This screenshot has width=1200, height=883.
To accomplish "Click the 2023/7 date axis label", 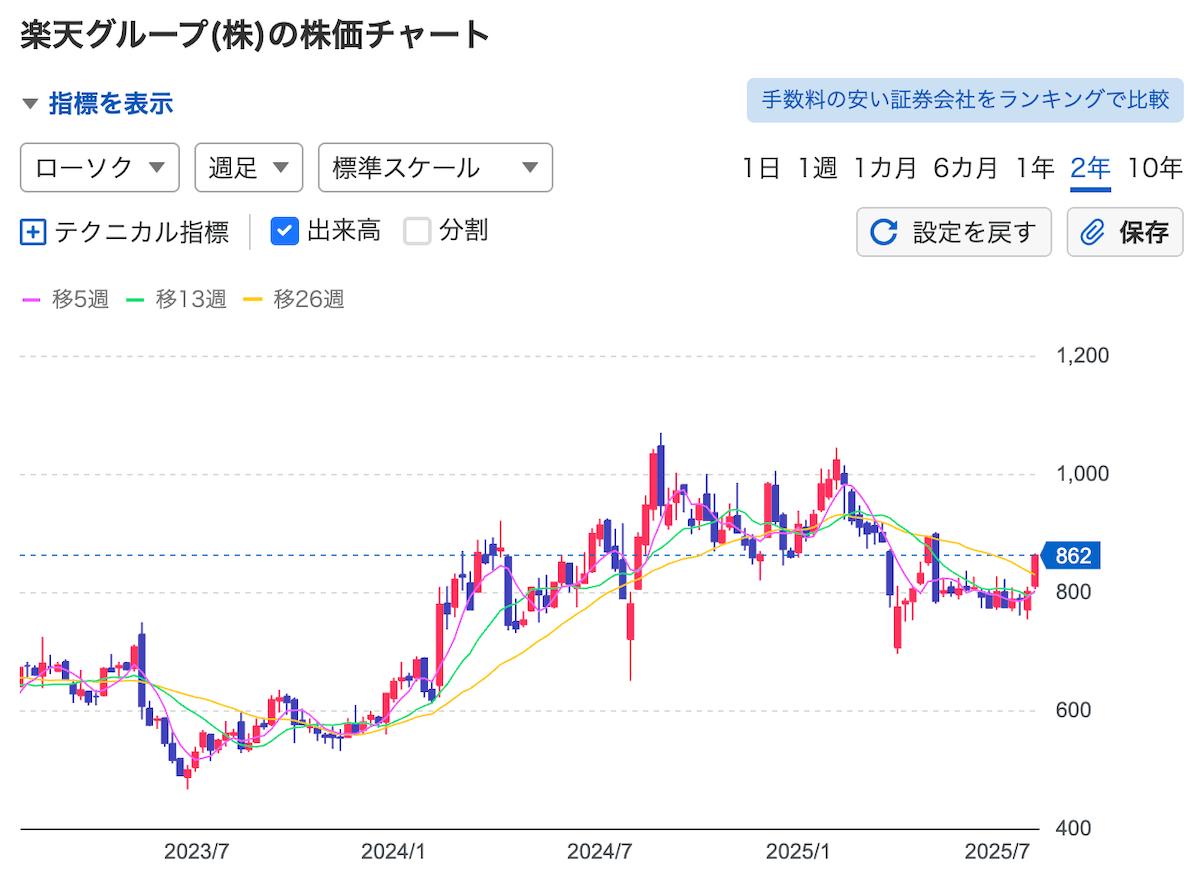I will pyautogui.click(x=197, y=853).
